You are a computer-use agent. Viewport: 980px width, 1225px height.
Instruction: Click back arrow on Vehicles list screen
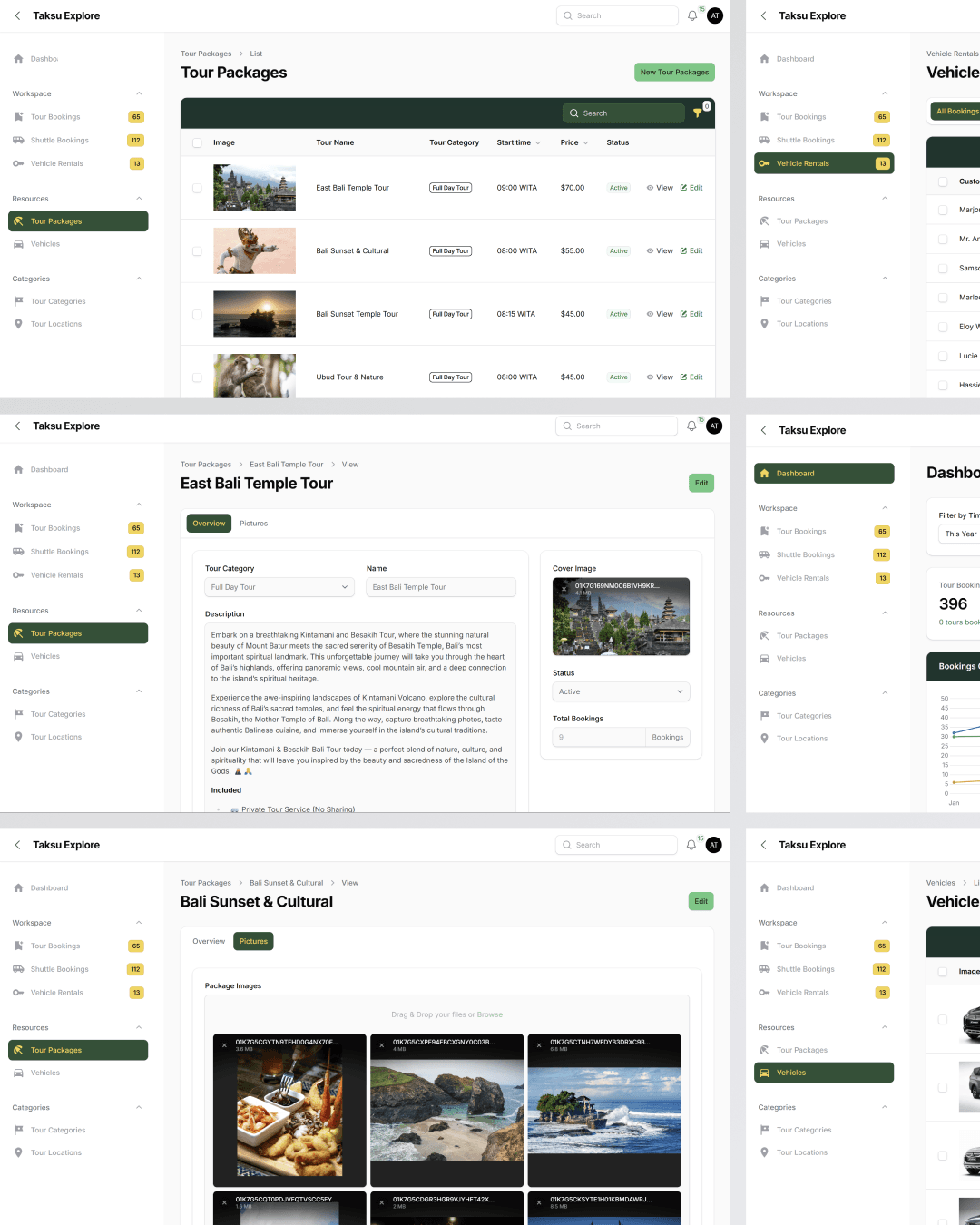tap(763, 845)
